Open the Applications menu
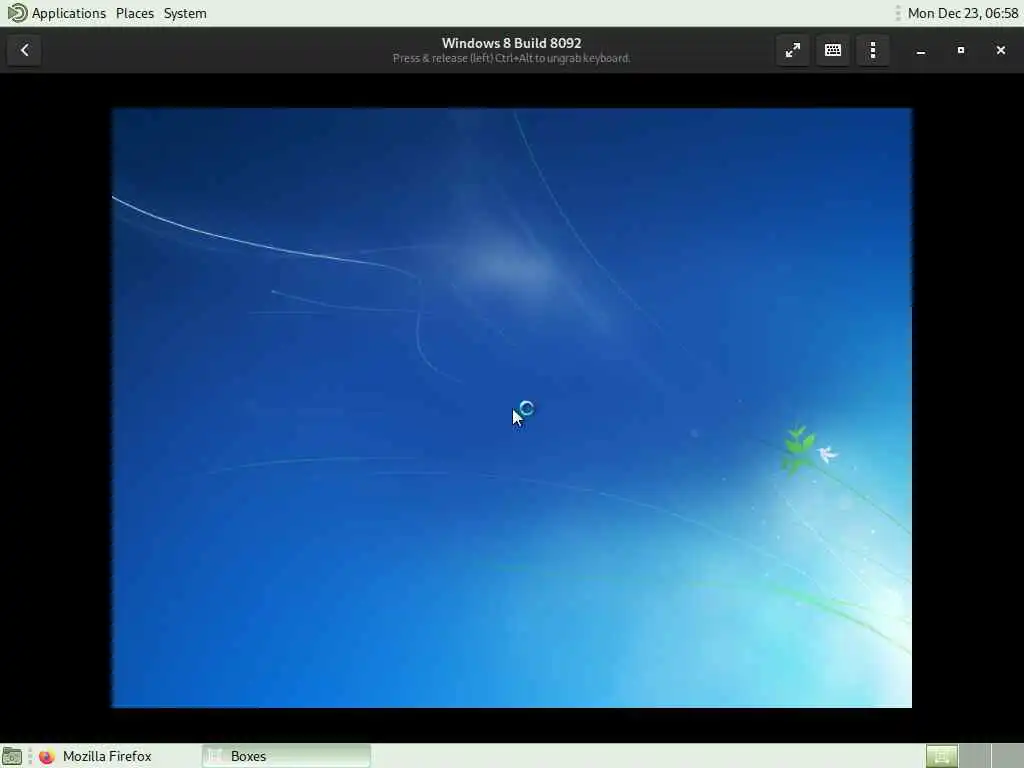 (69, 13)
